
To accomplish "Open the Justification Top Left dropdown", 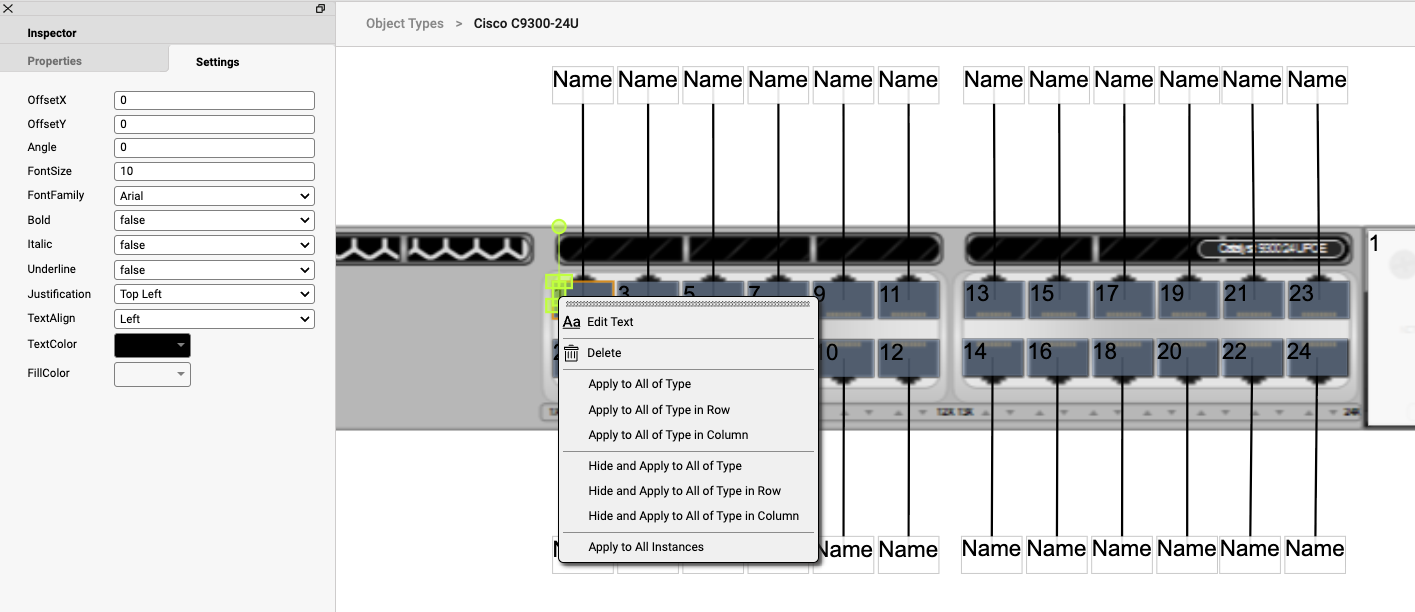I will (x=214, y=294).
